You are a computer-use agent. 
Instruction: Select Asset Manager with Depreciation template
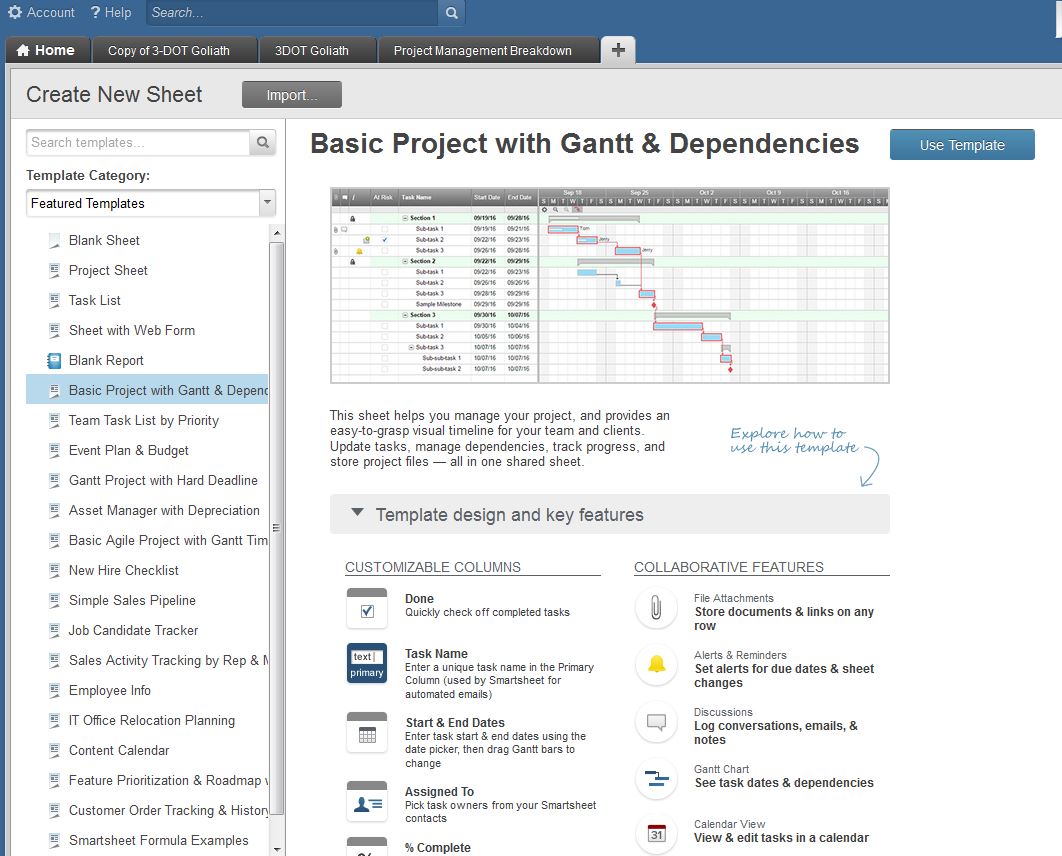(x=147, y=511)
